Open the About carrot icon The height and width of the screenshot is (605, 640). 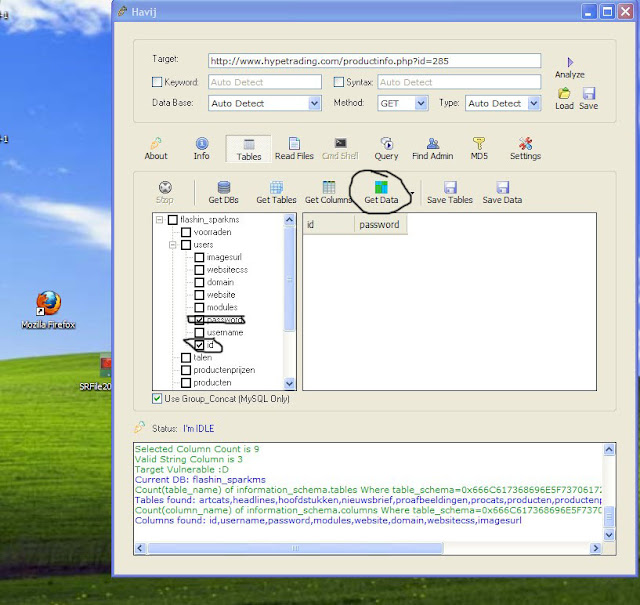(156, 143)
